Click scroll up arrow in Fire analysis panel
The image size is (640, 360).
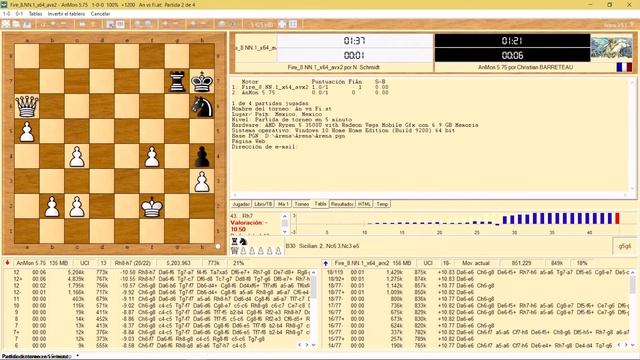(x=632, y=272)
